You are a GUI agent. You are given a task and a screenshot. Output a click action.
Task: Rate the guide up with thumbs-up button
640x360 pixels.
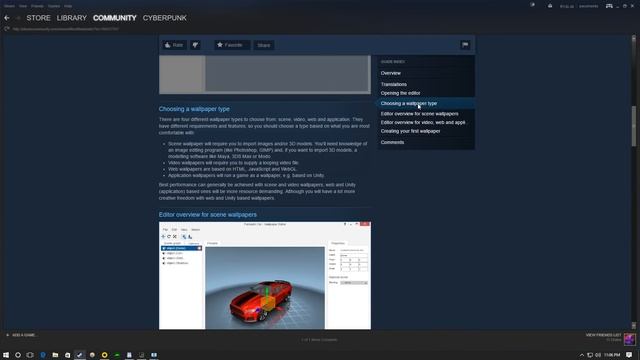click(174, 45)
